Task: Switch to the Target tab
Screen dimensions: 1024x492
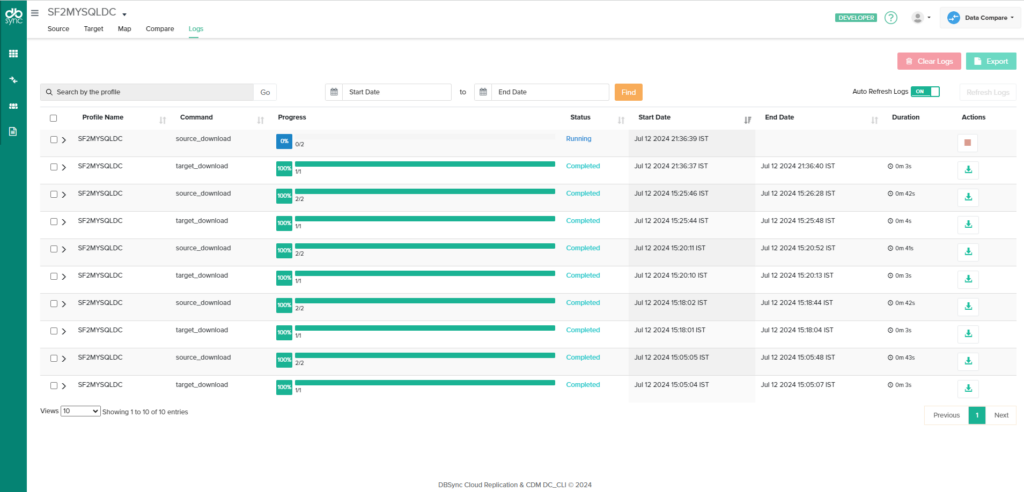Action: point(94,29)
